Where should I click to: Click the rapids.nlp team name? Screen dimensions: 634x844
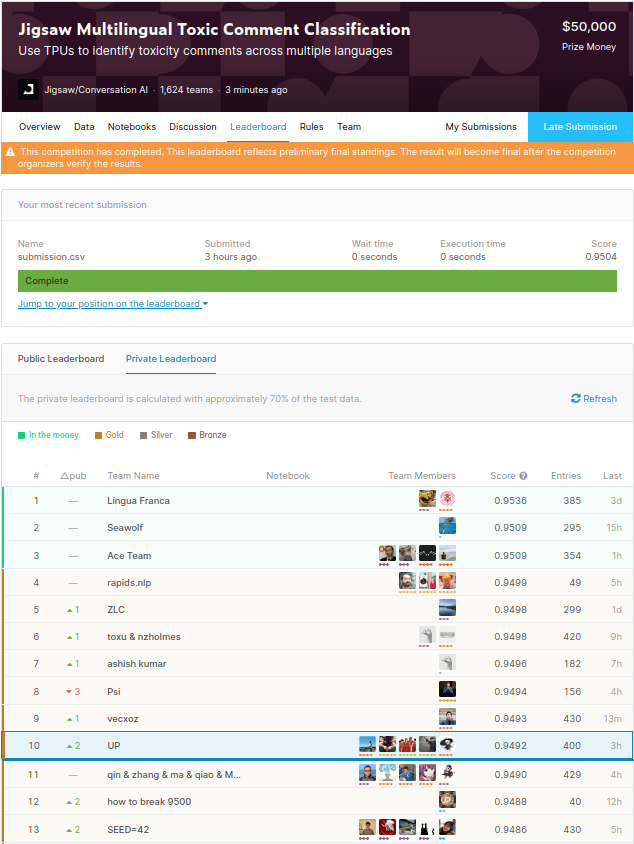[129, 582]
